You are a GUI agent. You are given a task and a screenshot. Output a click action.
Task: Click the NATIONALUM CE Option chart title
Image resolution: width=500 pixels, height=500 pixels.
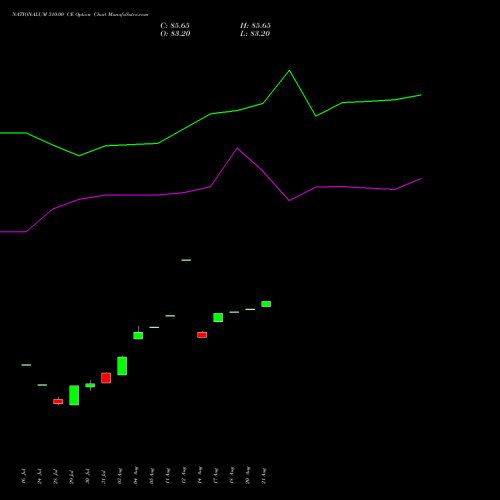(x=80, y=15)
